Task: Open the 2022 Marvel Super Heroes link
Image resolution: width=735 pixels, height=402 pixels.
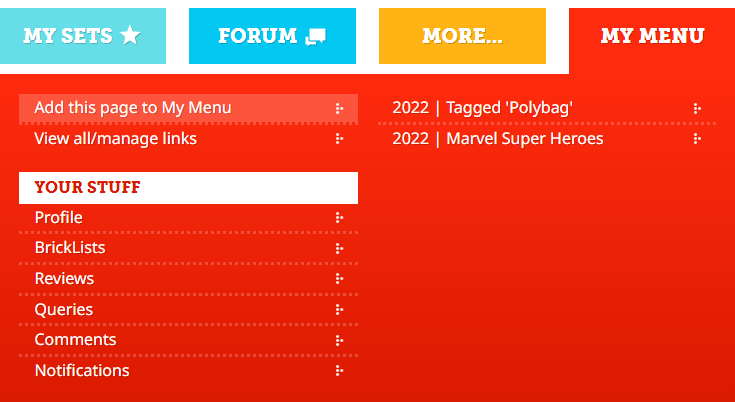Action: (x=498, y=139)
